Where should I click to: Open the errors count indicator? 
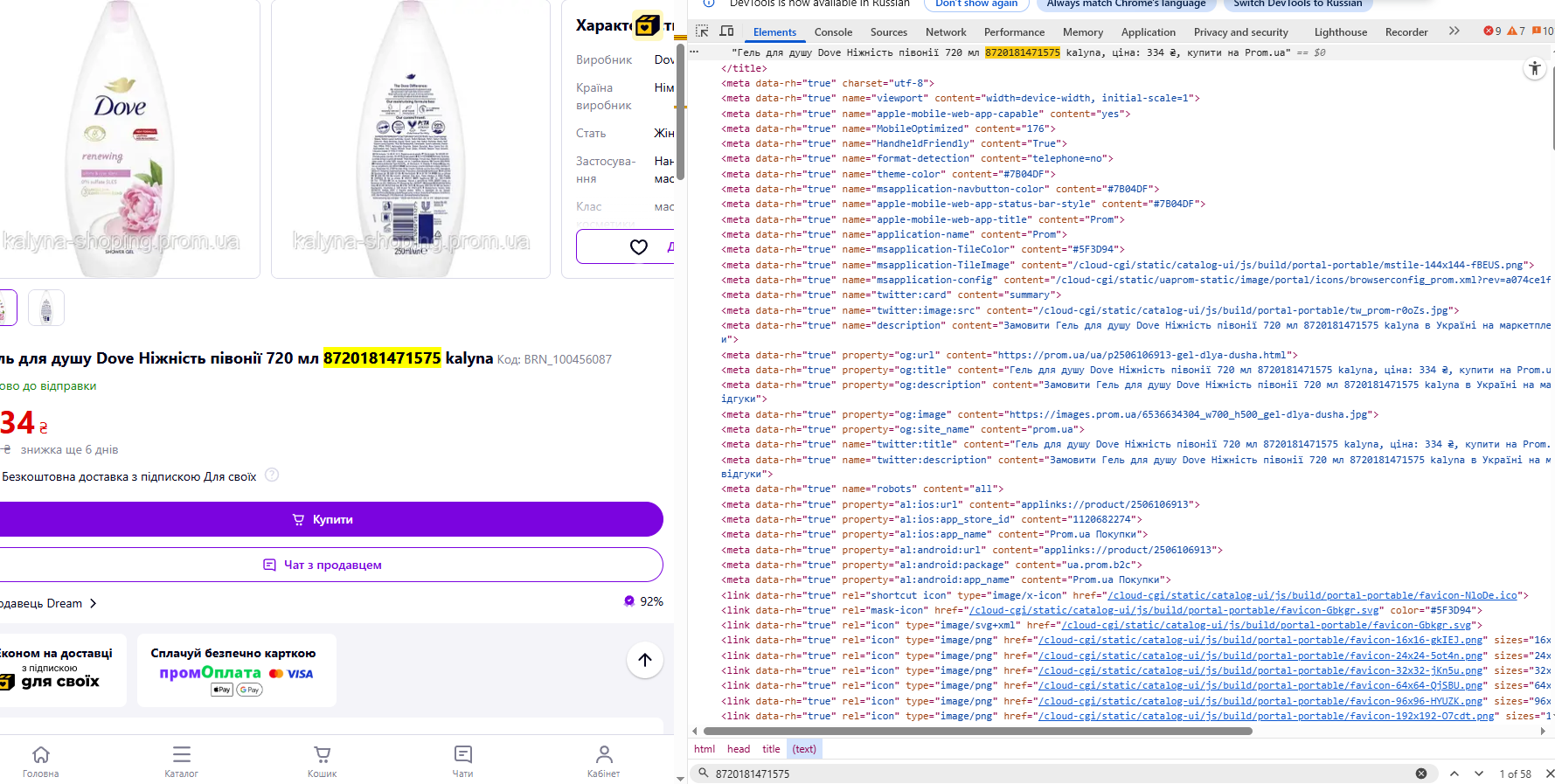coord(1493,31)
